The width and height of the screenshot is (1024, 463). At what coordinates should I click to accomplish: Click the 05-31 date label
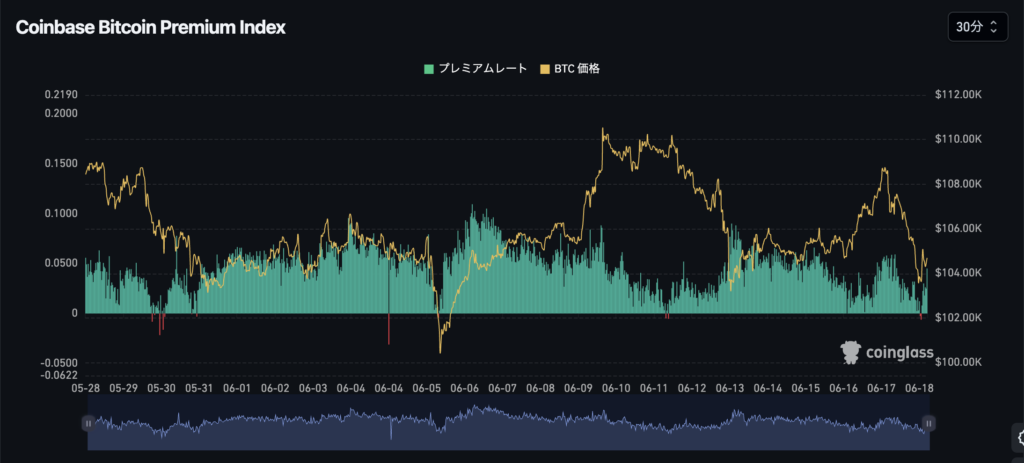coord(199,388)
